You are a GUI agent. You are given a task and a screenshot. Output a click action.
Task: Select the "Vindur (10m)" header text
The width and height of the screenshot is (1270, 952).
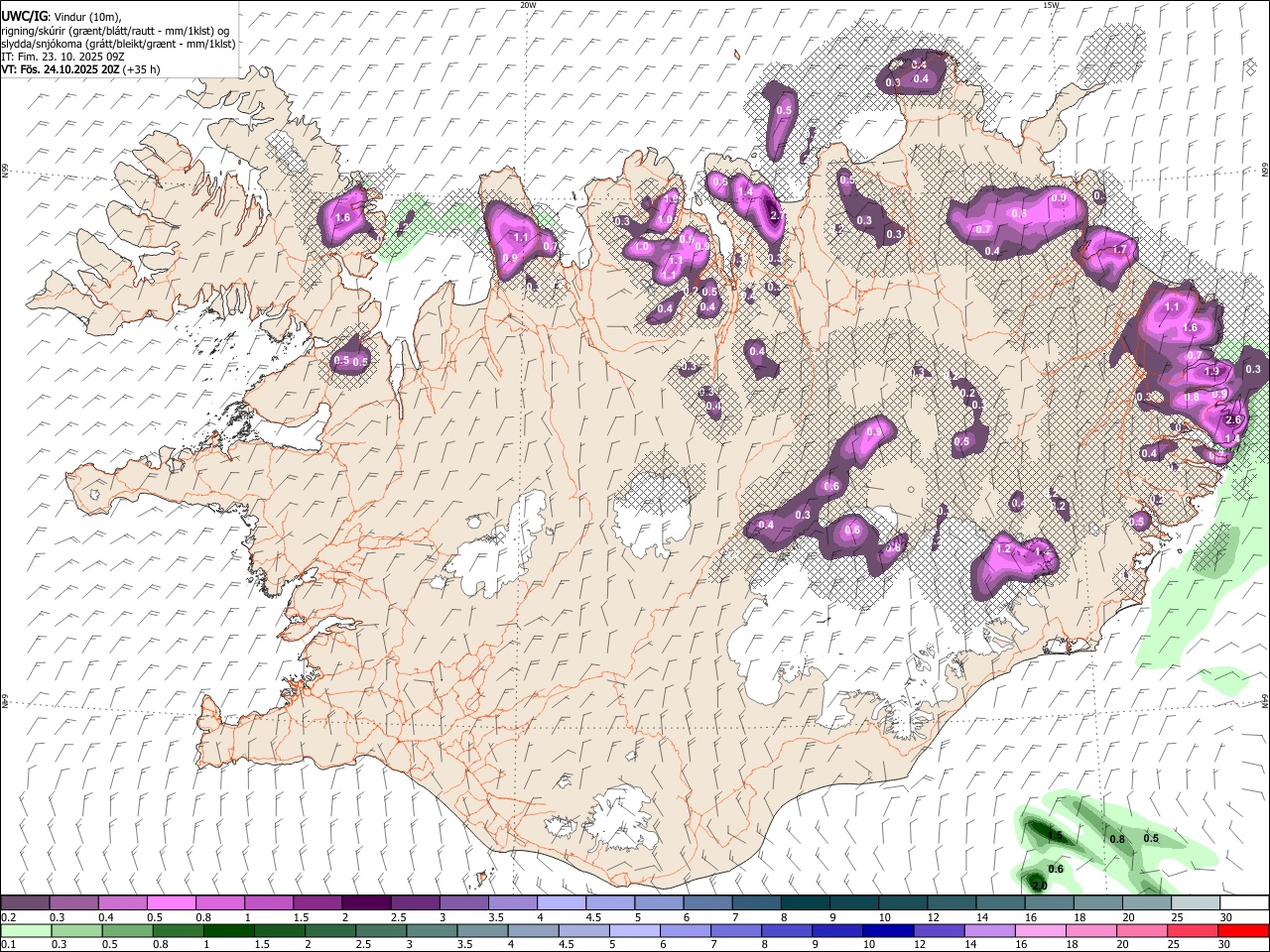88,17
